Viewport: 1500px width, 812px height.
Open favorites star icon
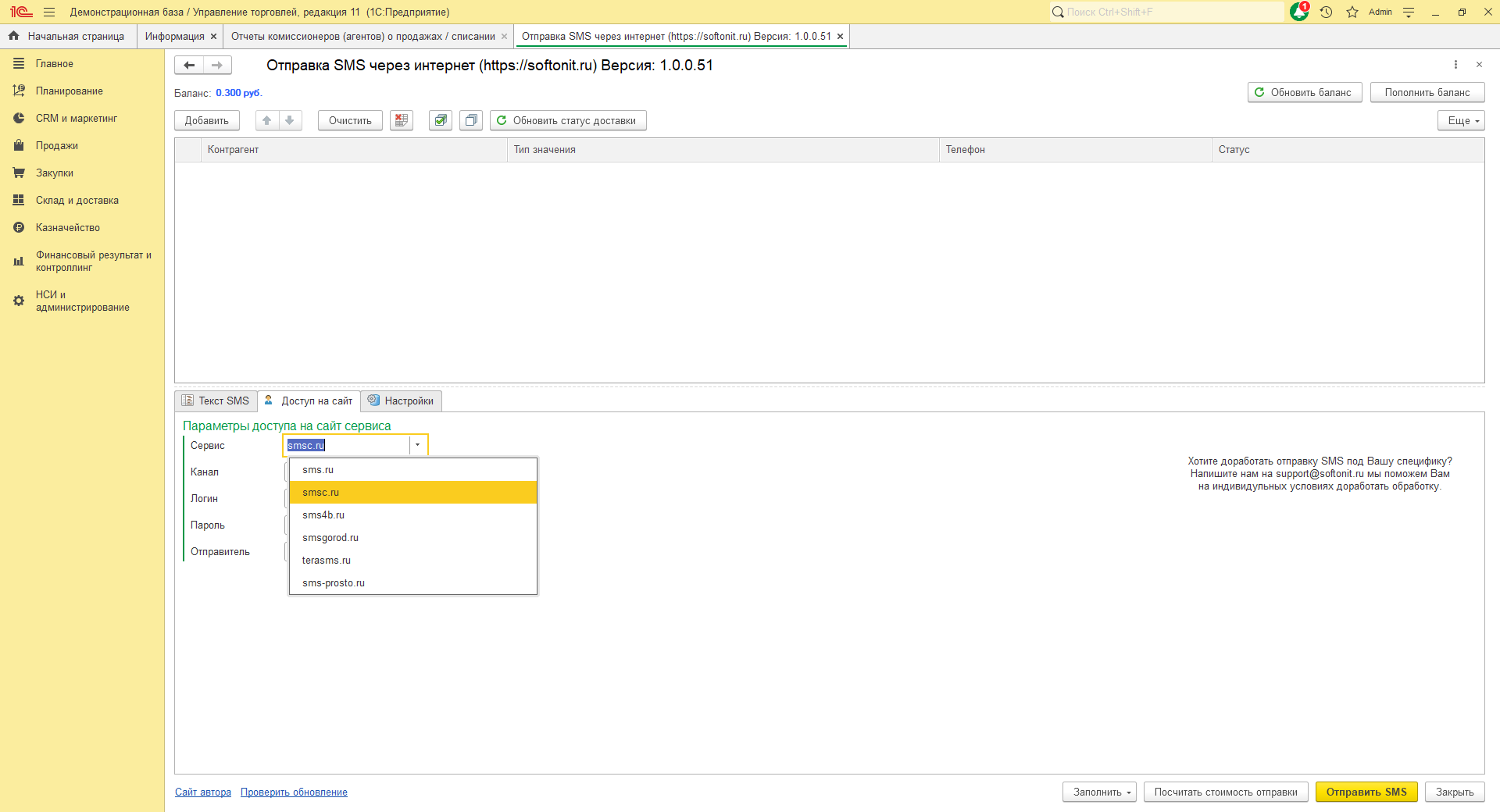(x=1352, y=12)
